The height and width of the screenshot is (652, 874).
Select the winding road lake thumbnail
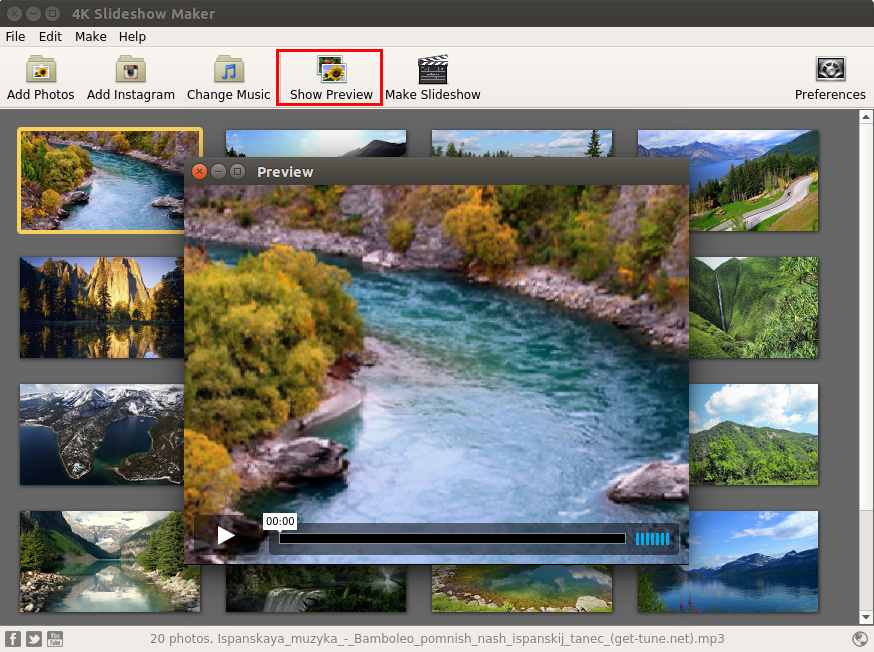tap(754, 181)
